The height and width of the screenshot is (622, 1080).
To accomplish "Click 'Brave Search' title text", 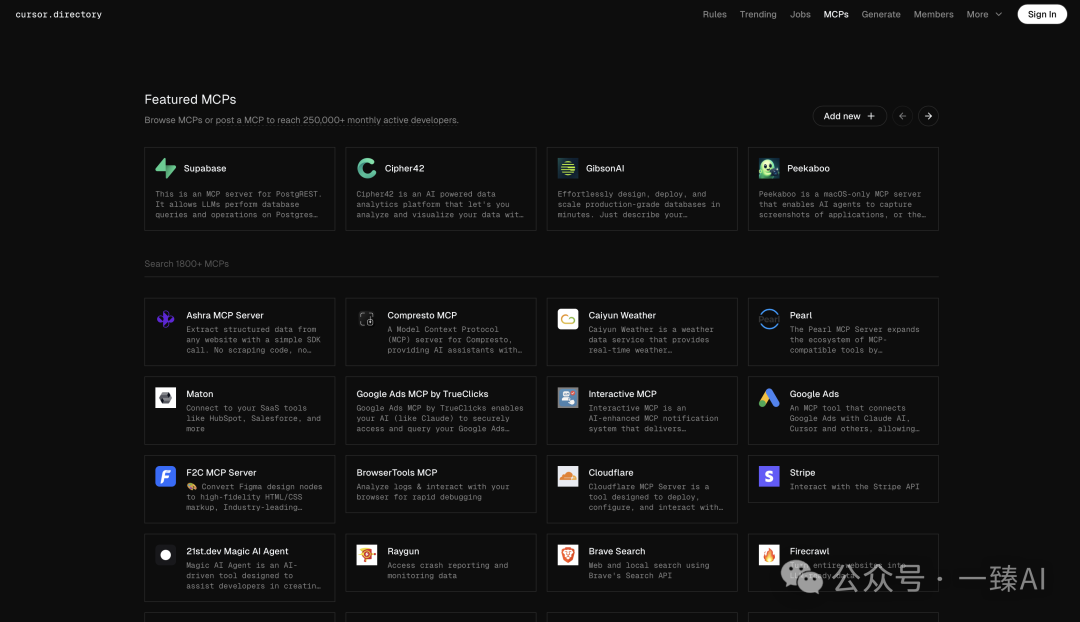I will coord(616,551).
